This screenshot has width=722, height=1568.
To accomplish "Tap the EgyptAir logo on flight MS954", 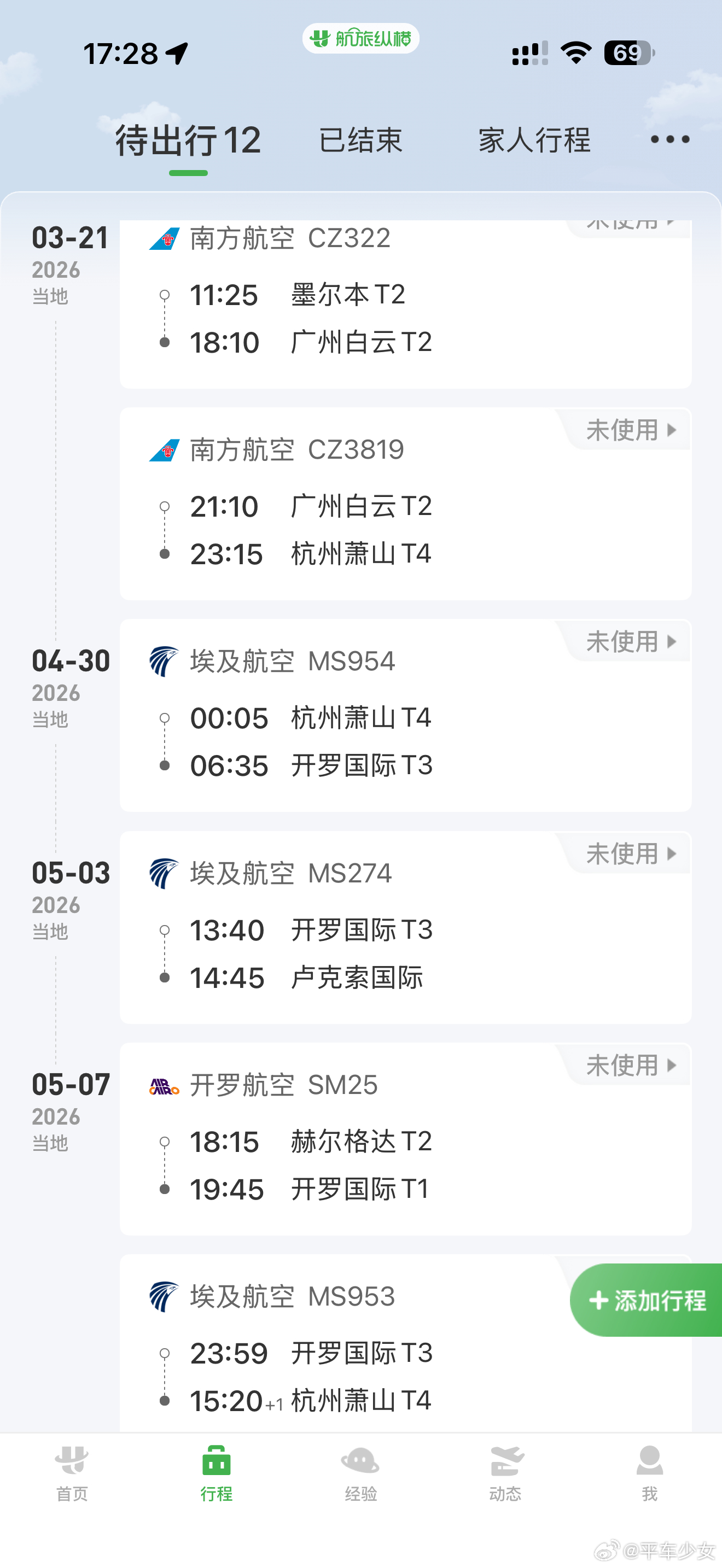I will (165, 662).
